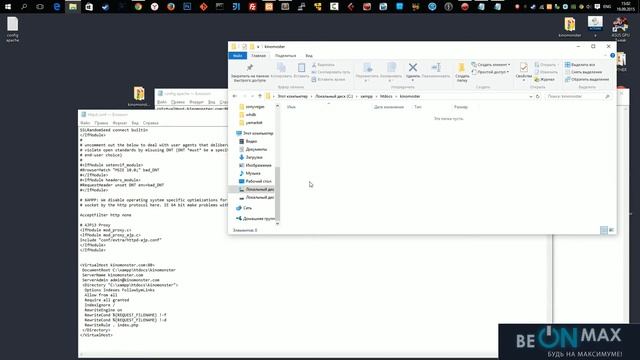
Task: Open Easy access (Простой доступ) dropdown
Action: click(490, 72)
